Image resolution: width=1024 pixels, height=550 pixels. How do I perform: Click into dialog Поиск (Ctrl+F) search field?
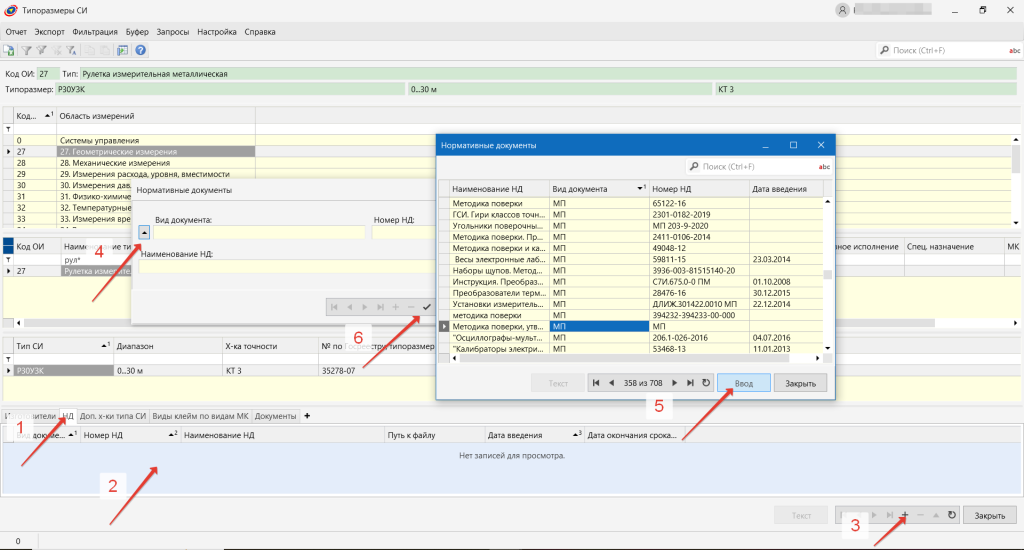[752, 167]
